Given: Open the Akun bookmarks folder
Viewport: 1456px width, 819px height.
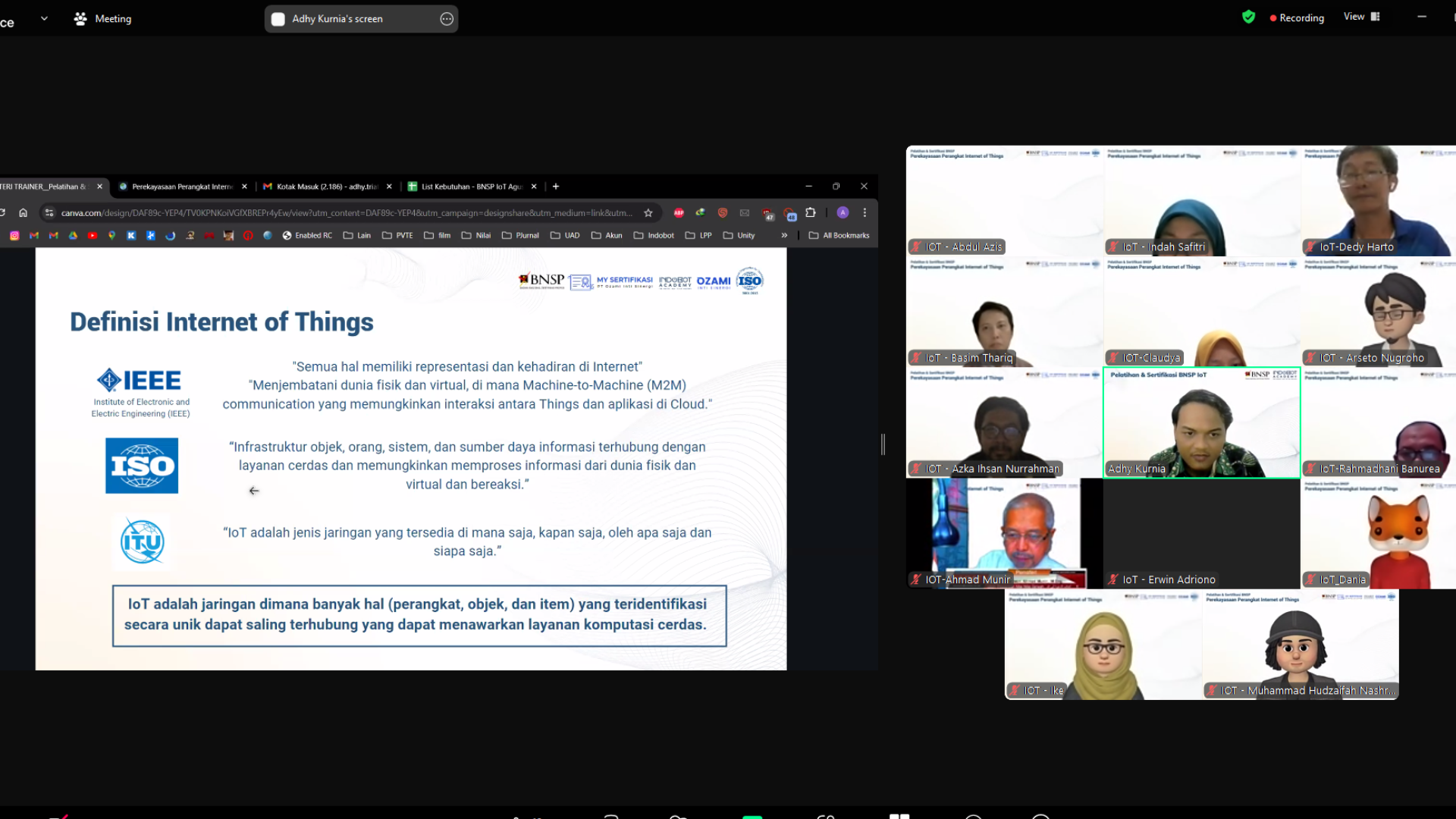Looking at the screenshot, I should 607,236.
